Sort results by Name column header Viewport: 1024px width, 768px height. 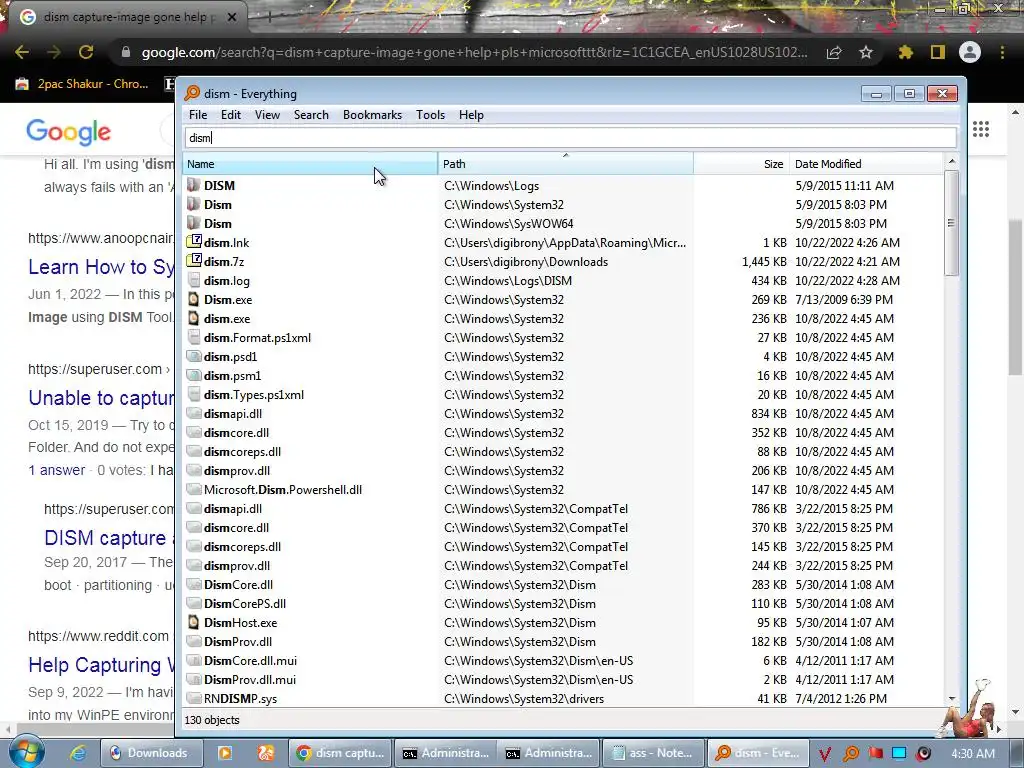[x=310, y=164]
